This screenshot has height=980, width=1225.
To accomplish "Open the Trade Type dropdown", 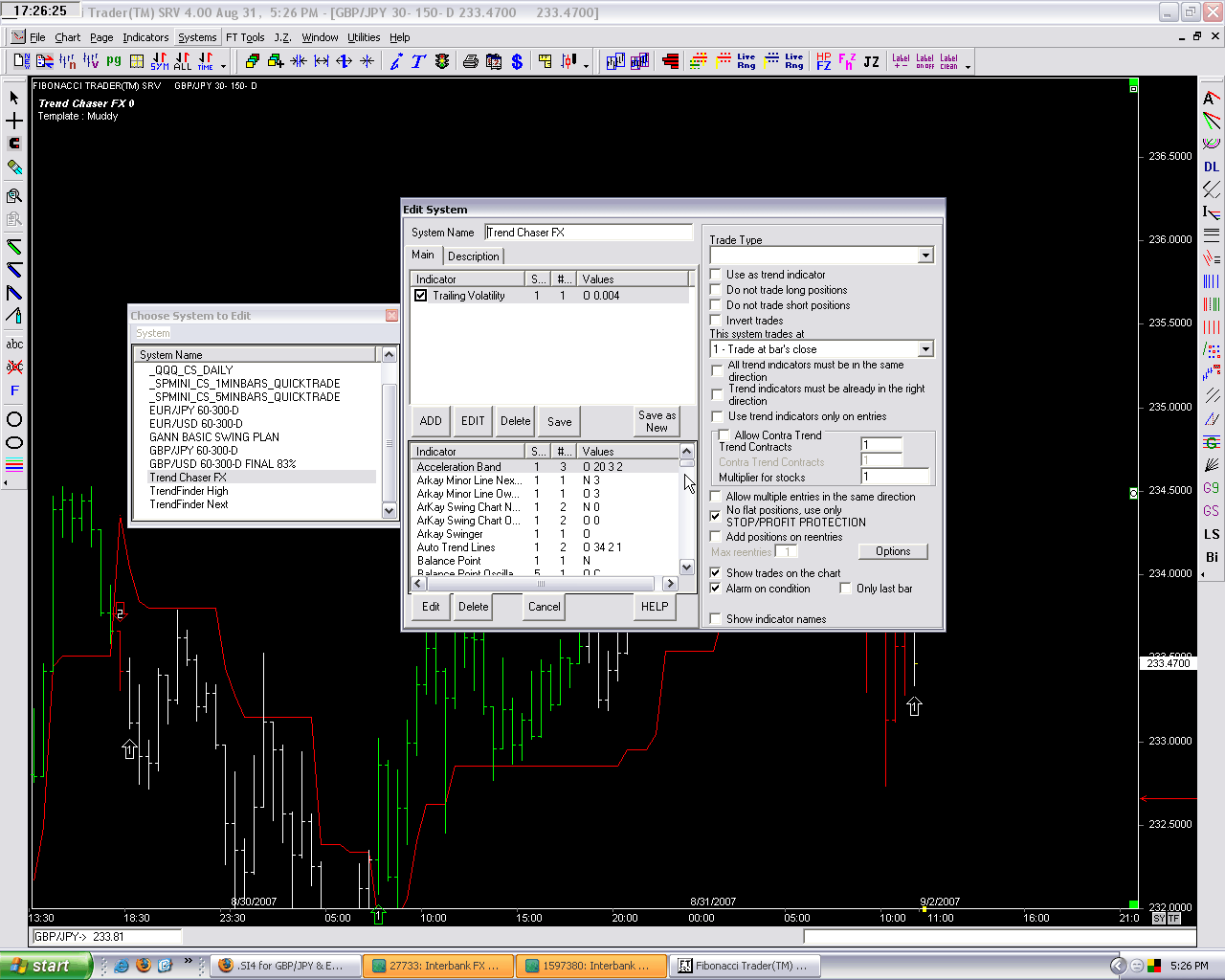I will 924,256.
